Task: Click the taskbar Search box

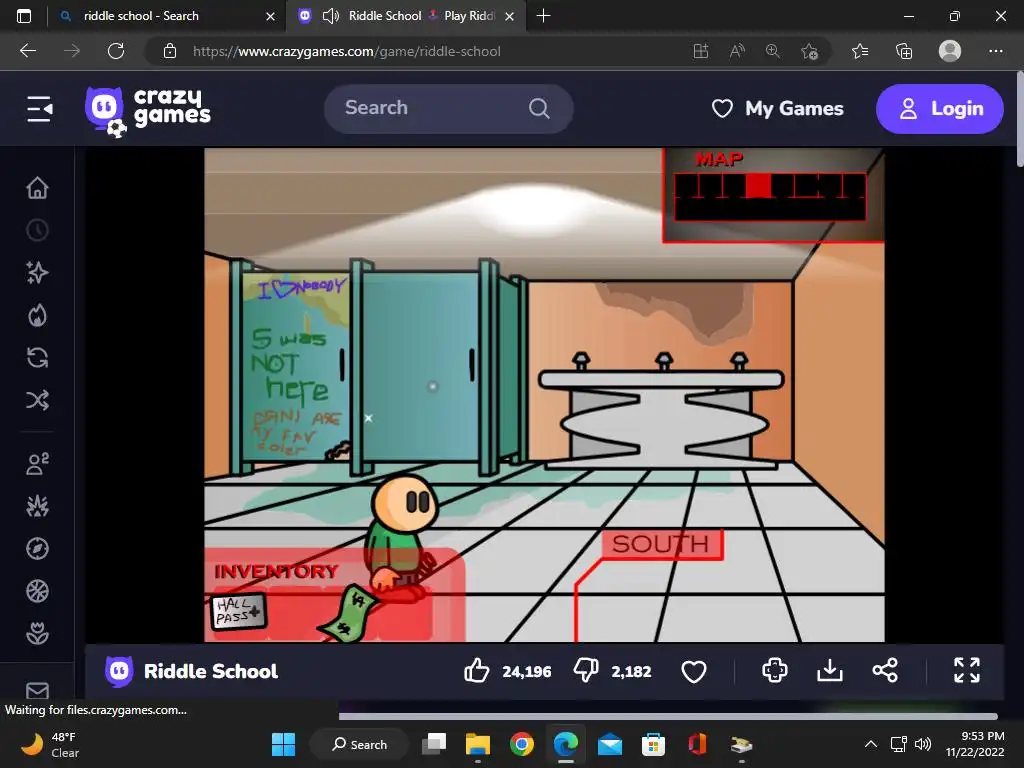Action: click(x=359, y=744)
